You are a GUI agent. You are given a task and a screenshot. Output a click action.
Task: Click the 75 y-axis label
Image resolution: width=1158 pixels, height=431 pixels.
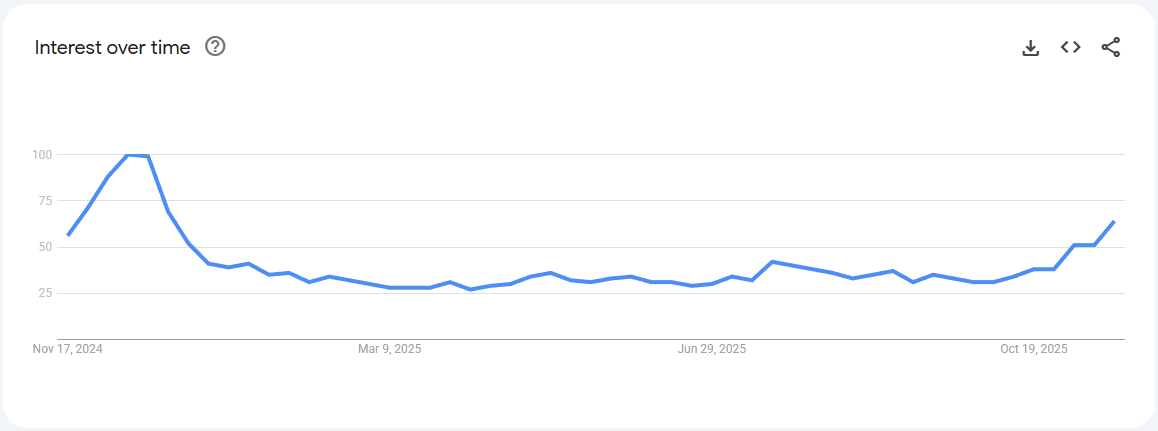pyautogui.click(x=45, y=201)
